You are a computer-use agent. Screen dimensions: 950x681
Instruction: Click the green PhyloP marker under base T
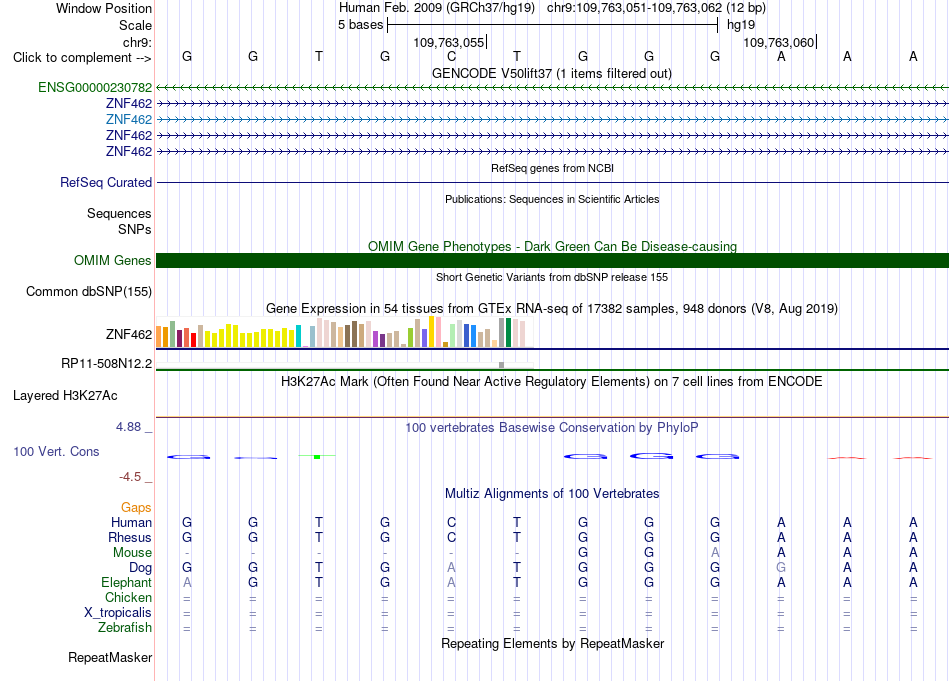pyautogui.click(x=317, y=456)
